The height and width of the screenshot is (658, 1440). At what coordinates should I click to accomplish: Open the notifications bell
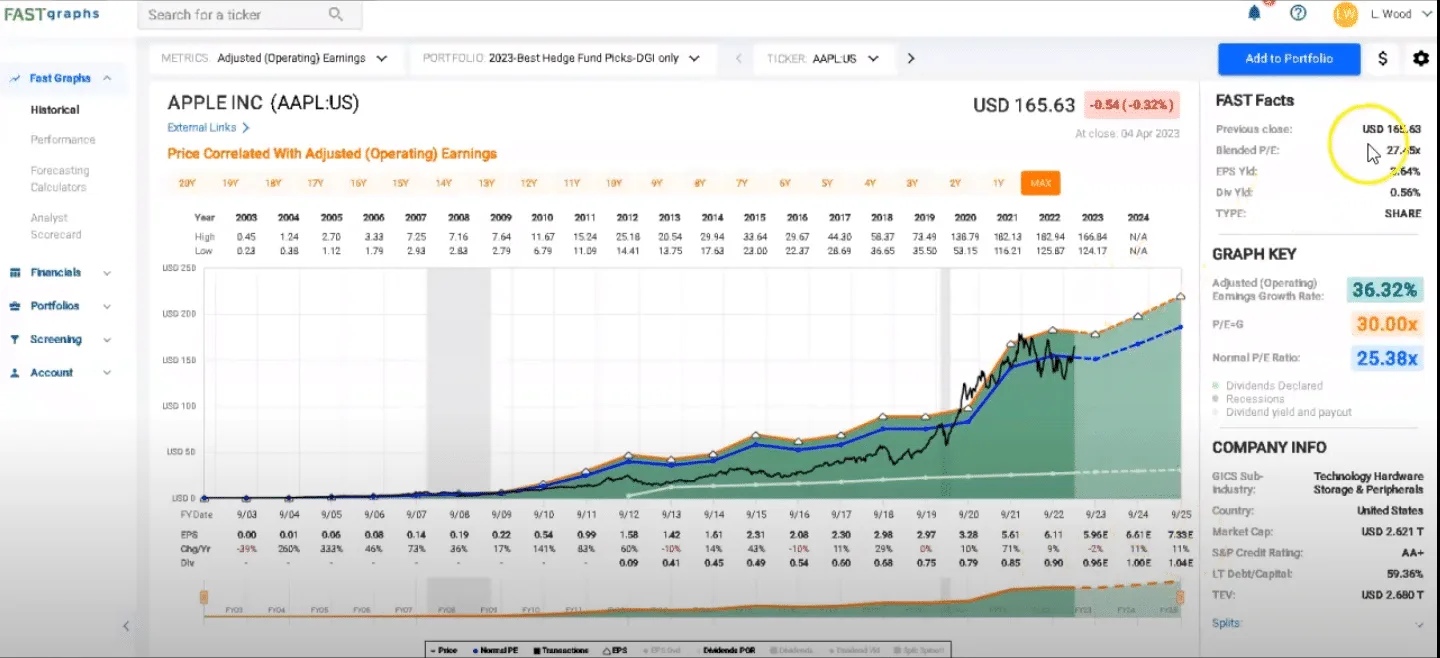1254,13
